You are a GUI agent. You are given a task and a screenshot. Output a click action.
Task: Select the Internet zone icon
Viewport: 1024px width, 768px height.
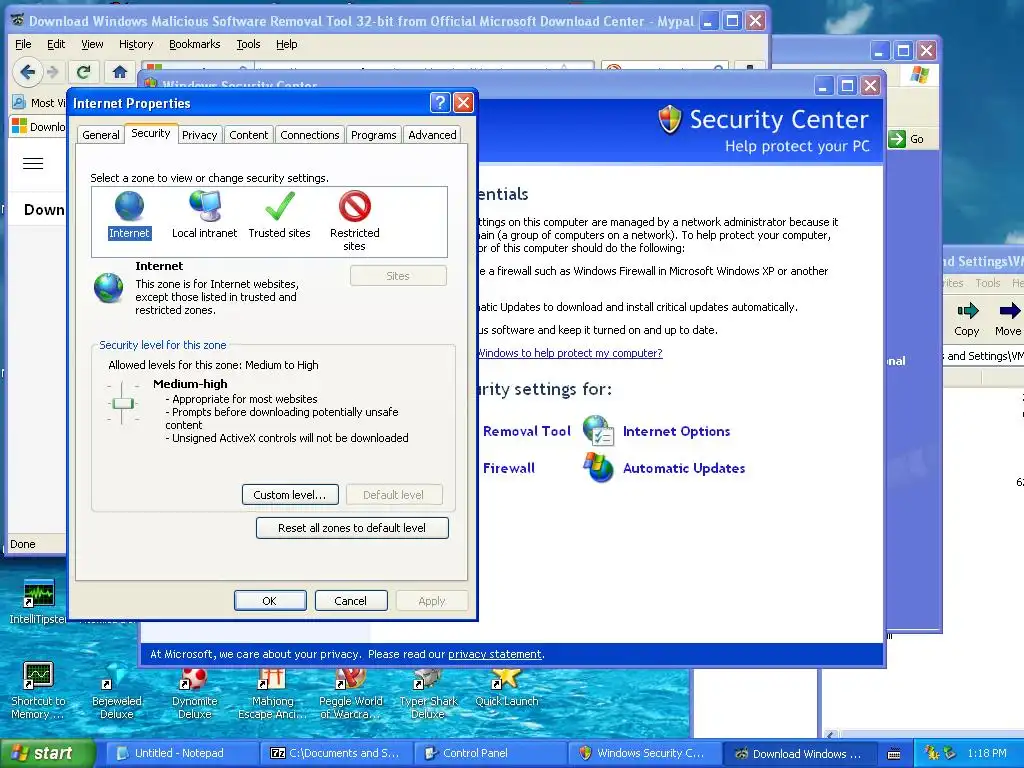129,205
